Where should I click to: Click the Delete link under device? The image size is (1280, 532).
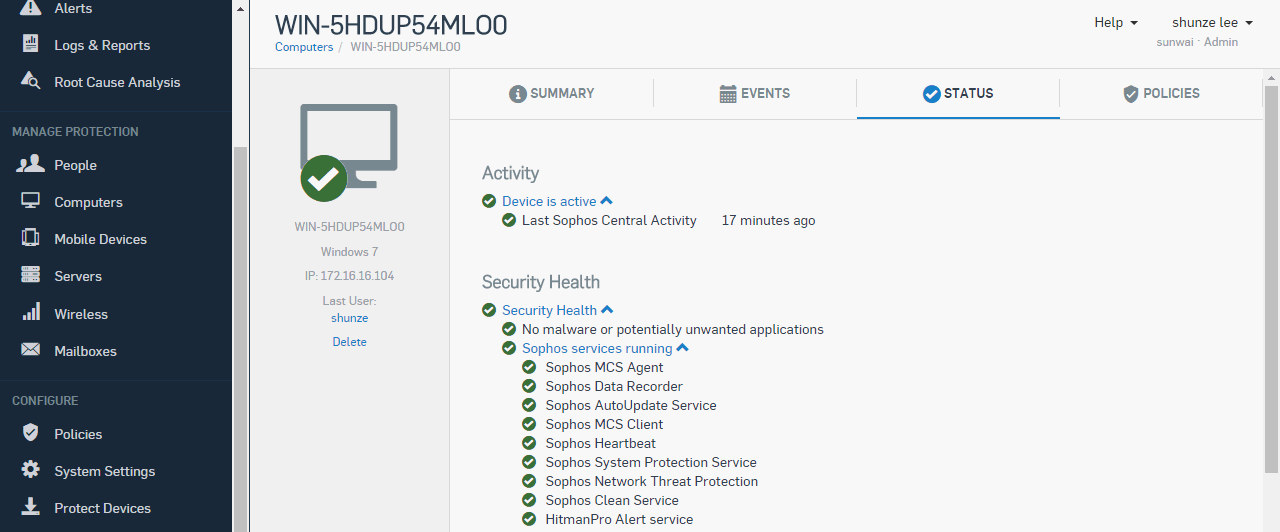click(x=350, y=342)
